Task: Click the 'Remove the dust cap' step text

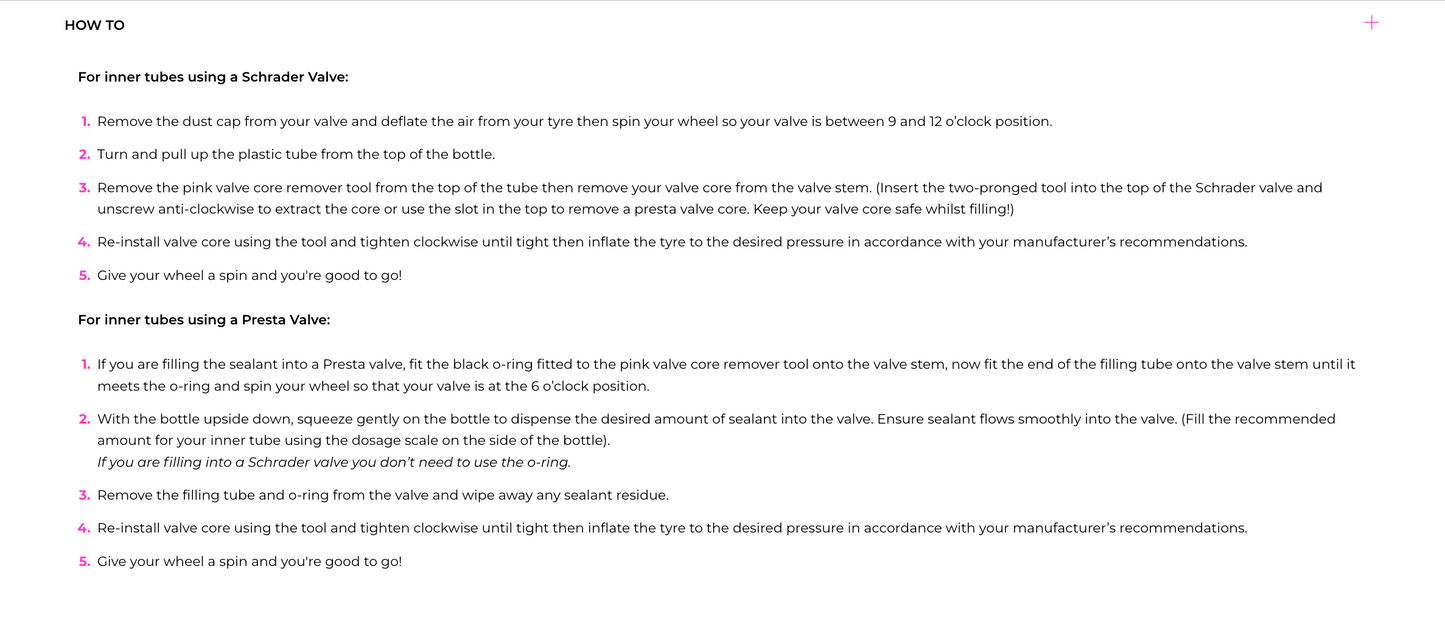Action: click(x=574, y=122)
